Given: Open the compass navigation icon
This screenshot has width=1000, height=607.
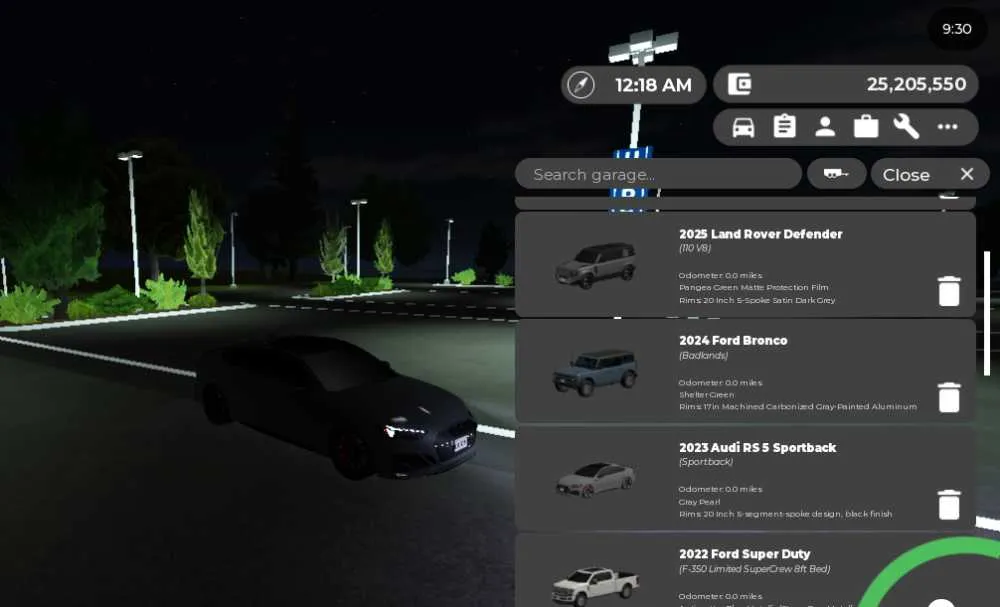Looking at the screenshot, I should (581, 85).
